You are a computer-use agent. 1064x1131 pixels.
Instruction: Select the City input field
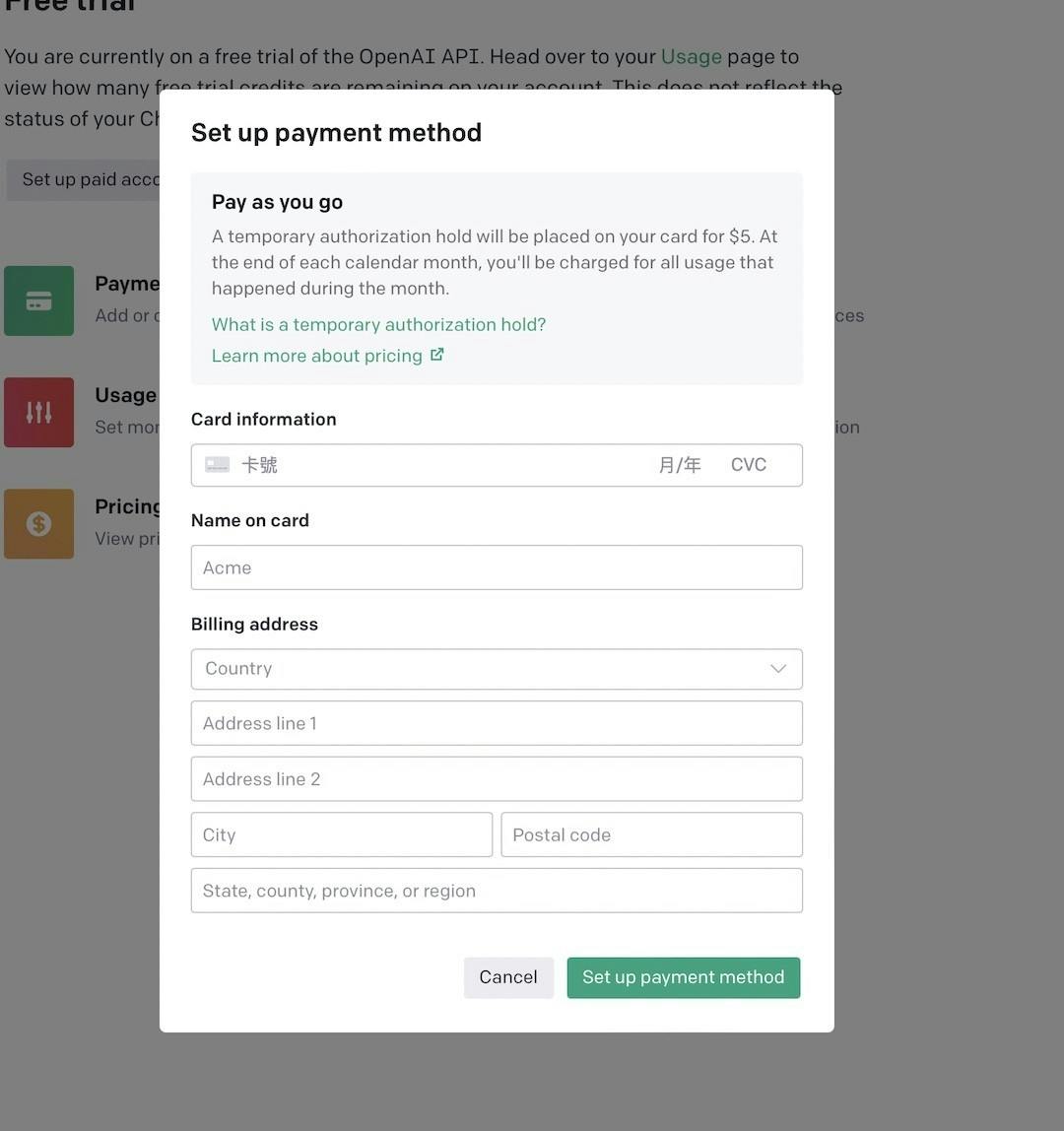pyautogui.click(x=341, y=834)
